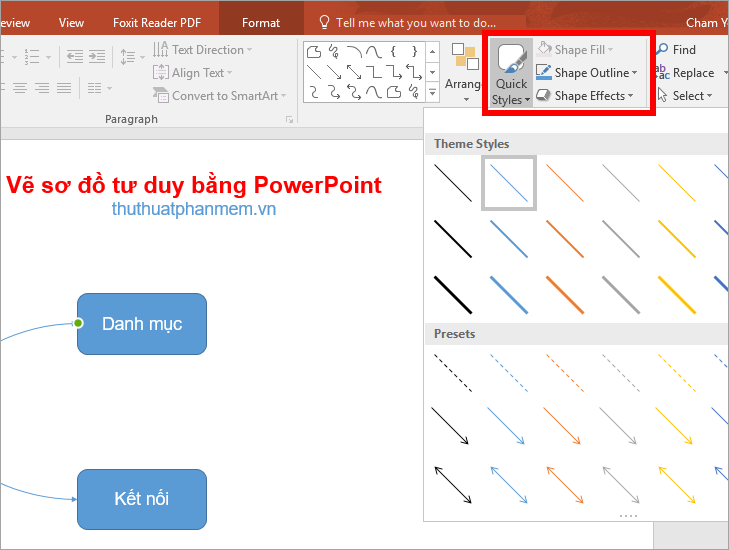This screenshot has width=729, height=550.
Task: Click the thuthuatphanmem.vn subtitle text
Action: (194, 209)
